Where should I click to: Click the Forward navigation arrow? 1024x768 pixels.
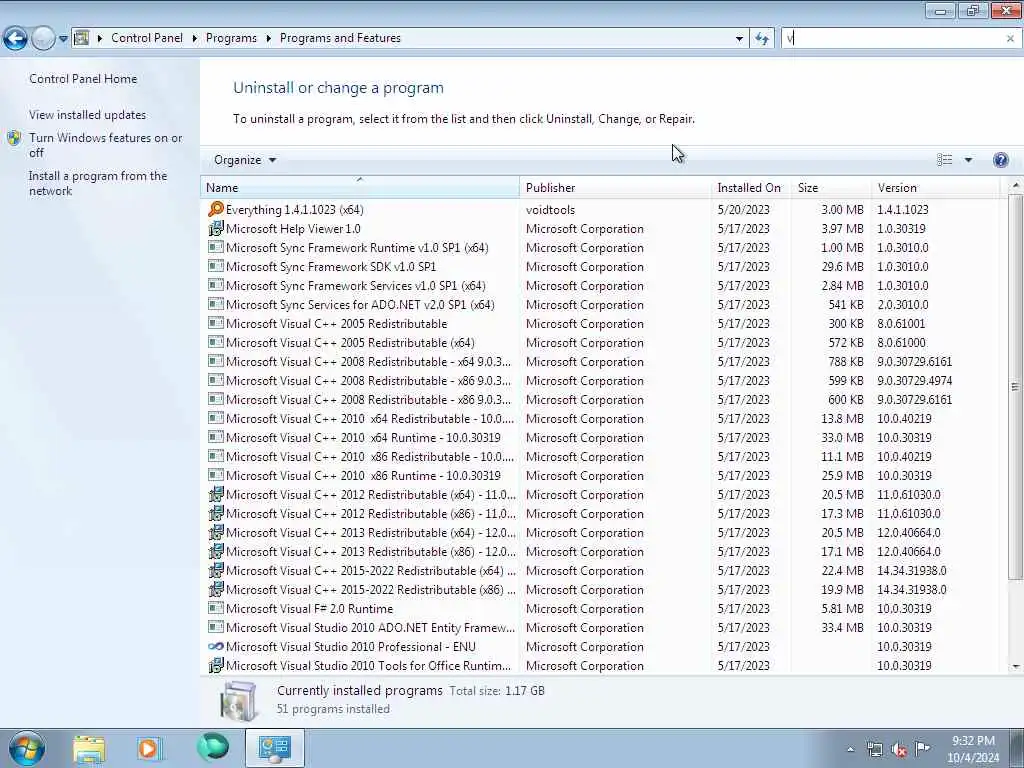pos(43,39)
